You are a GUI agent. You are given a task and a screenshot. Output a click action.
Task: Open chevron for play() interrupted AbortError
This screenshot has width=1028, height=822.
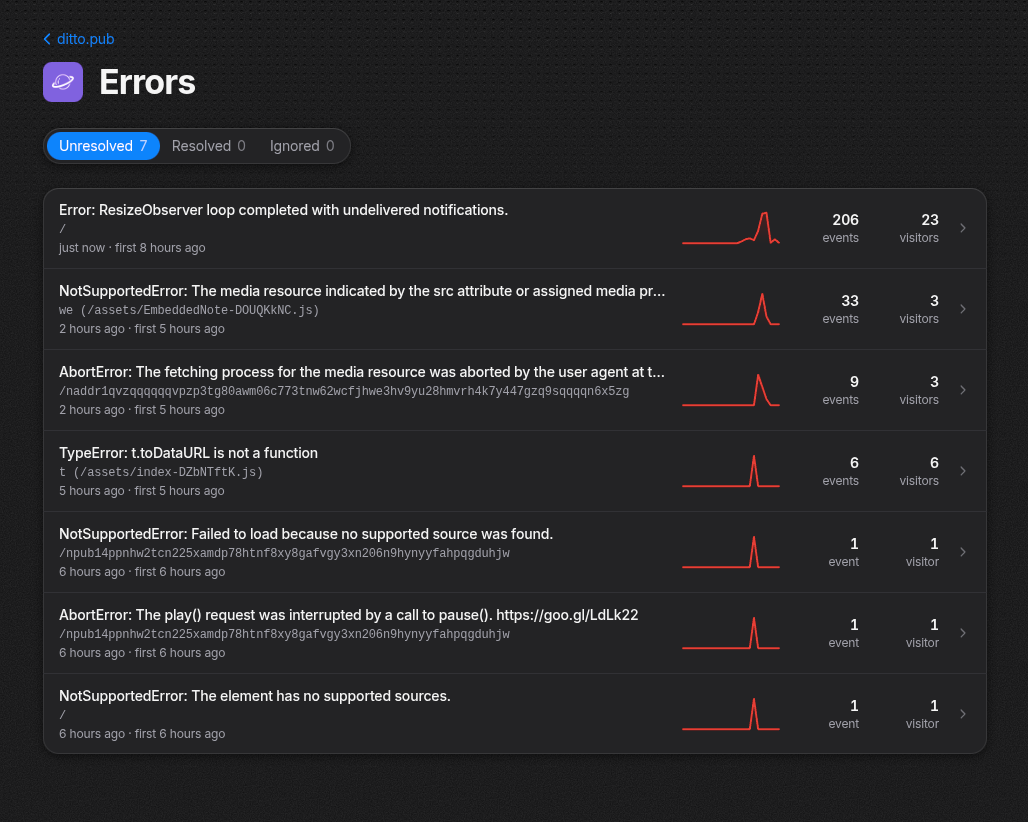coord(962,633)
